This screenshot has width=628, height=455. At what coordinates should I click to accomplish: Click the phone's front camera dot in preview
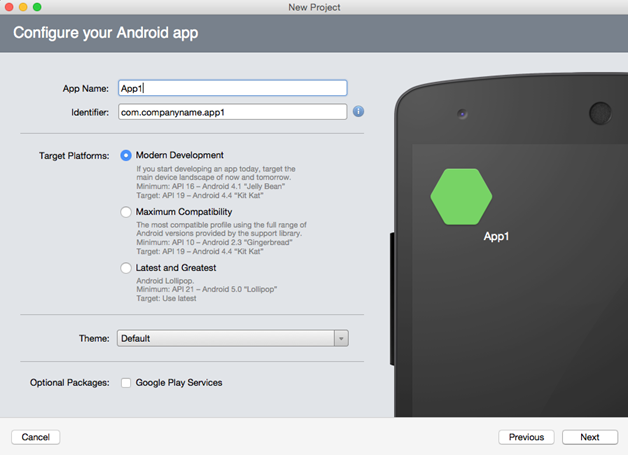point(462,112)
